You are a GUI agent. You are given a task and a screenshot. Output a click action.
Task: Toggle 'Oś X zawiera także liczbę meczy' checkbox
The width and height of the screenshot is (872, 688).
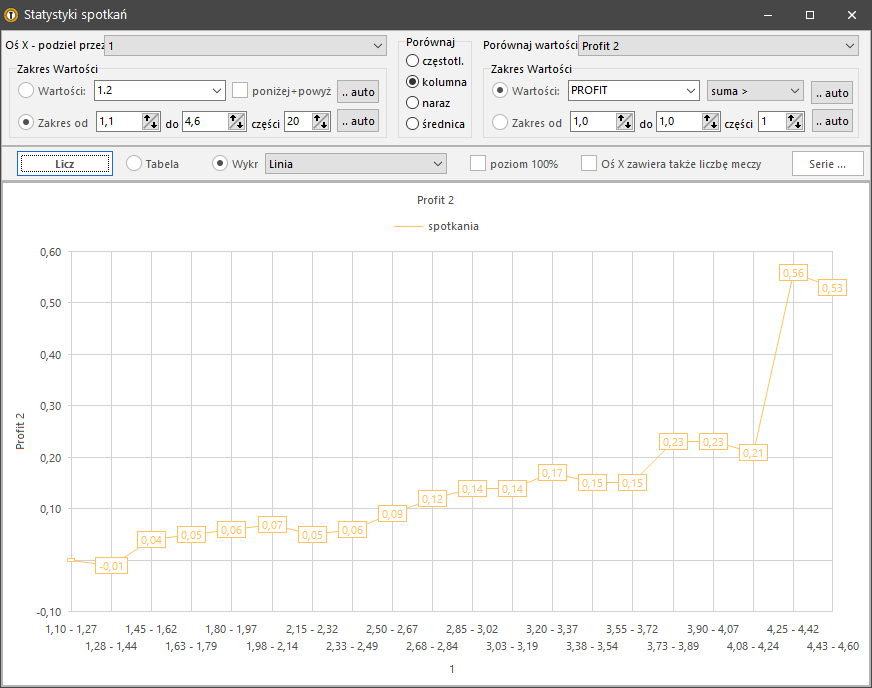point(590,163)
